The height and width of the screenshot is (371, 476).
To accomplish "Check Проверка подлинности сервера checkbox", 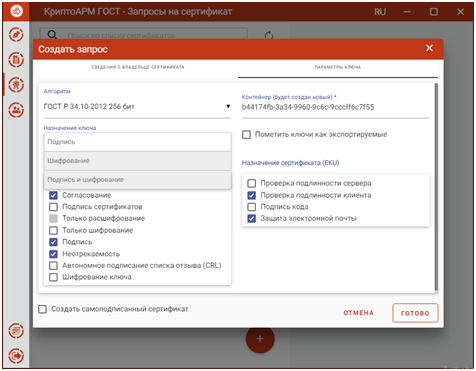I will tap(252, 183).
